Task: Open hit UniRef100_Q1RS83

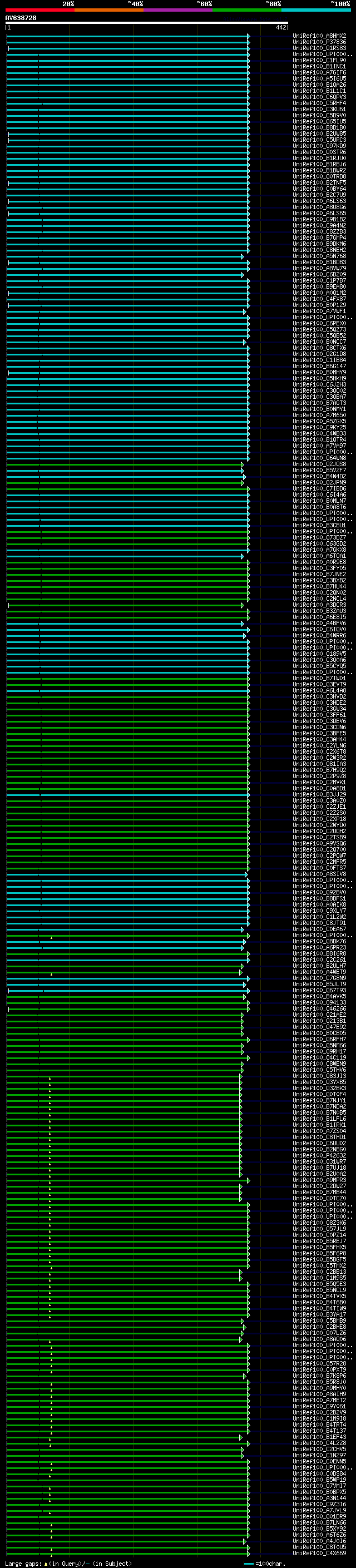Action: point(319,48)
